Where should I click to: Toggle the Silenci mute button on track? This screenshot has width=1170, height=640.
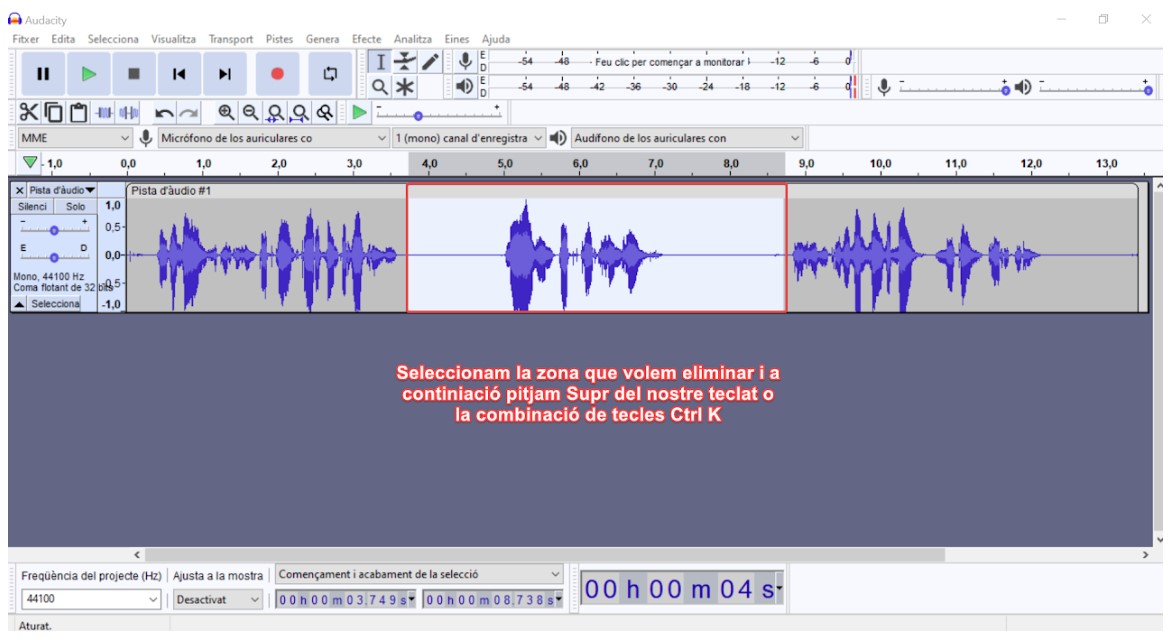32,206
